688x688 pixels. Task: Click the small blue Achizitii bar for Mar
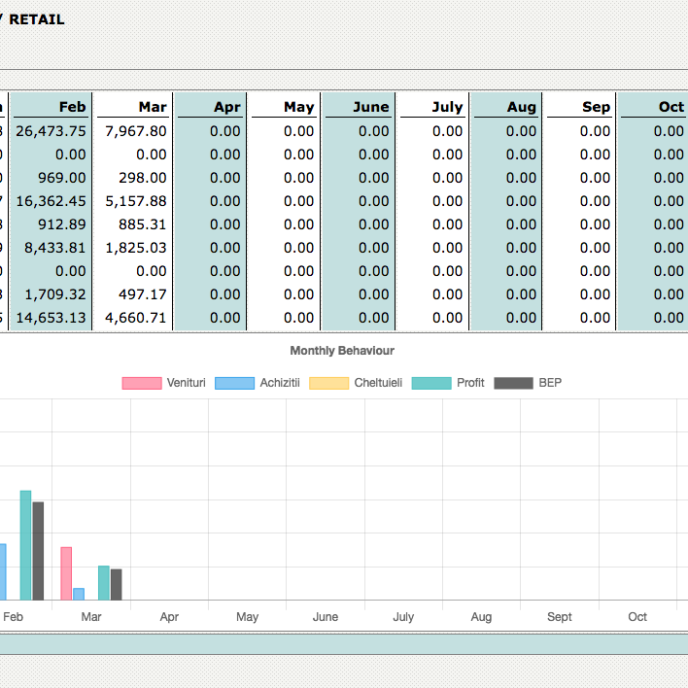point(79,594)
